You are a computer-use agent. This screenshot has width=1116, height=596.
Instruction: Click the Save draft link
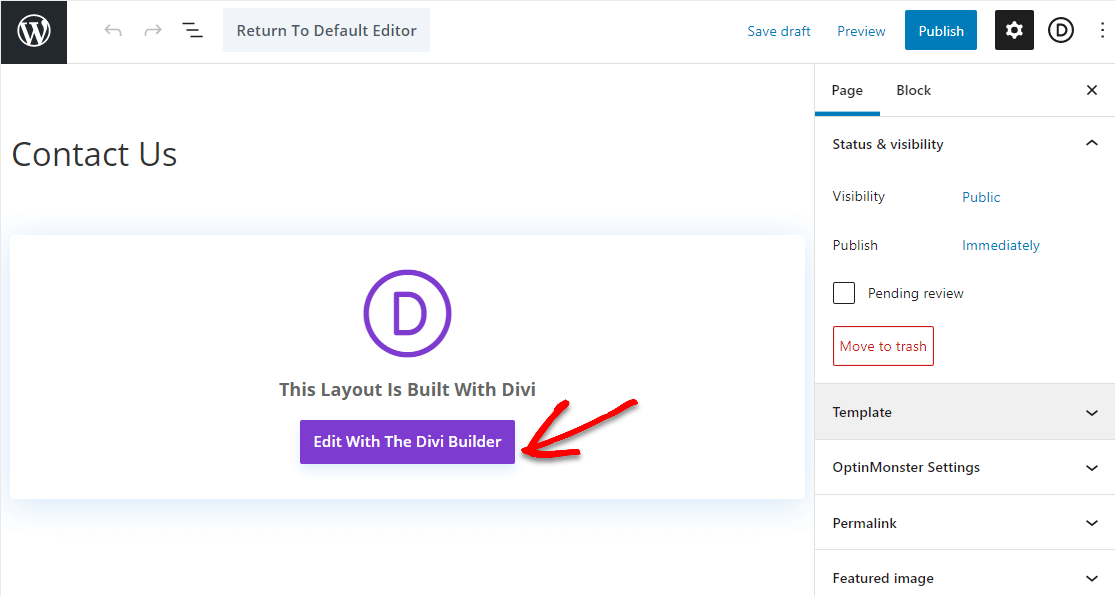click(x=779, y=31)
